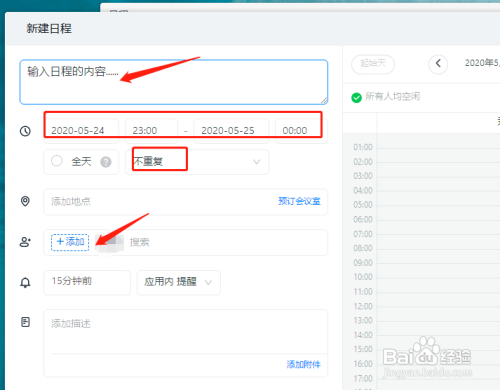This screenshot has height=390, width=500.
Task: Click the 06:00 time slot label
Action: (363, 219)
